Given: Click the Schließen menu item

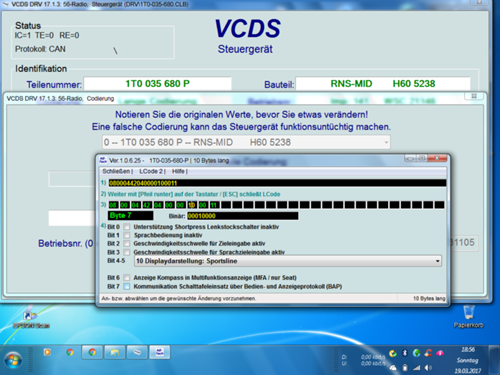Looking at the screenshot, I should [116, 171].
